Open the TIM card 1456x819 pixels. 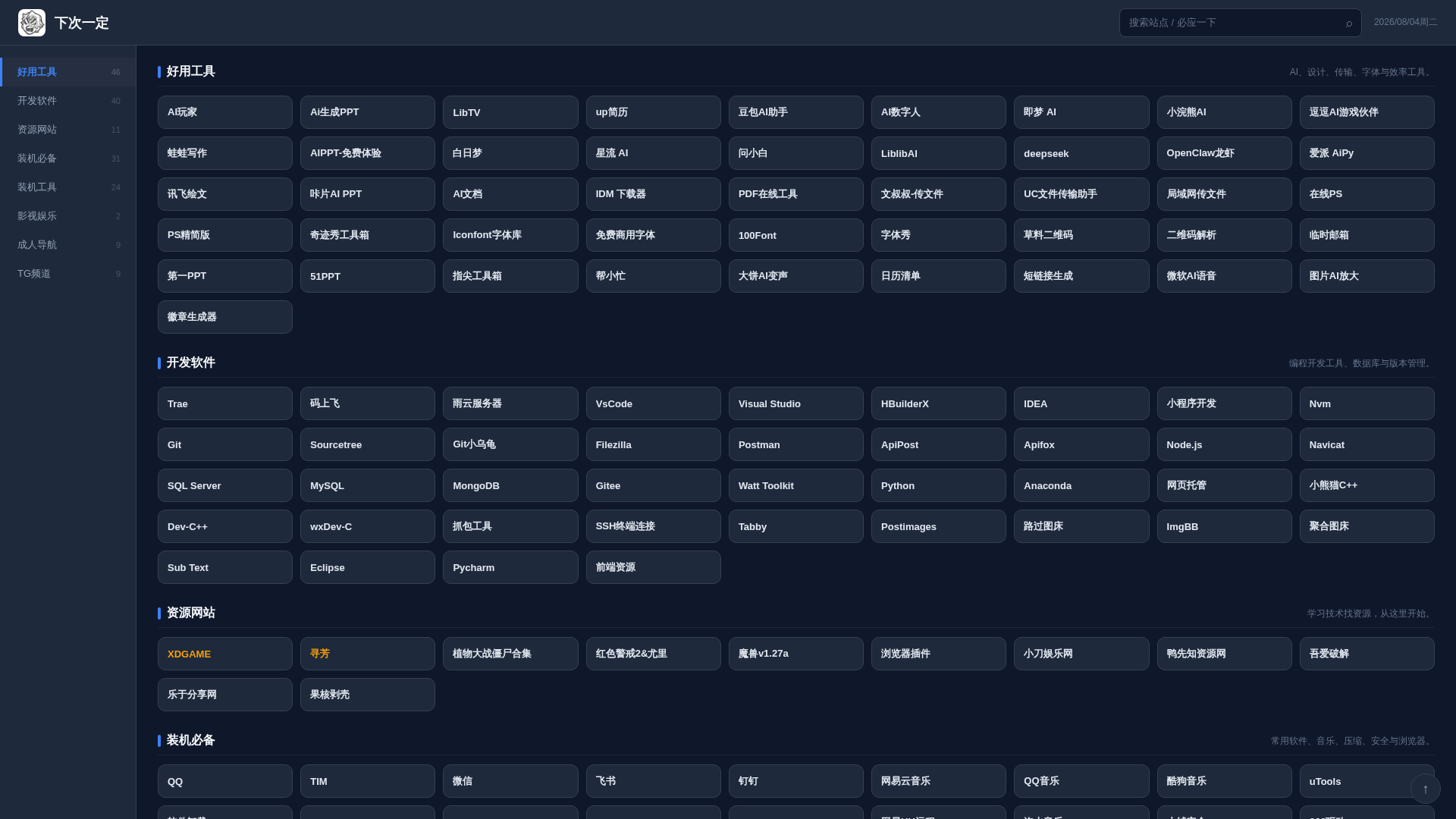tap(368, 781)
